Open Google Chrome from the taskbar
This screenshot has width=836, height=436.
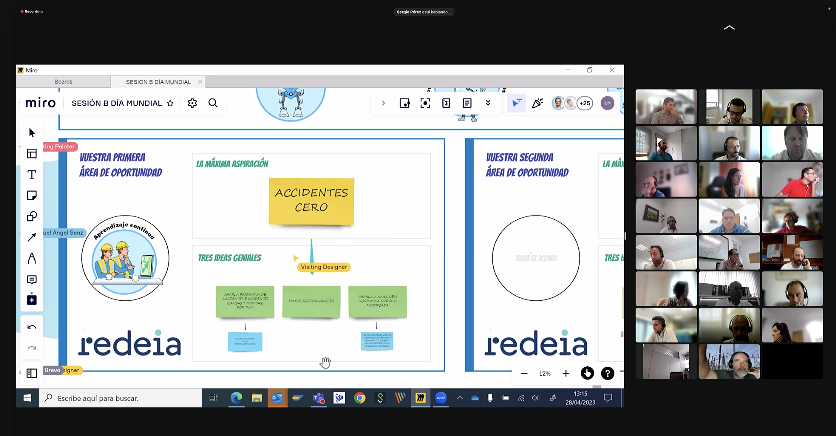[360, 398]
